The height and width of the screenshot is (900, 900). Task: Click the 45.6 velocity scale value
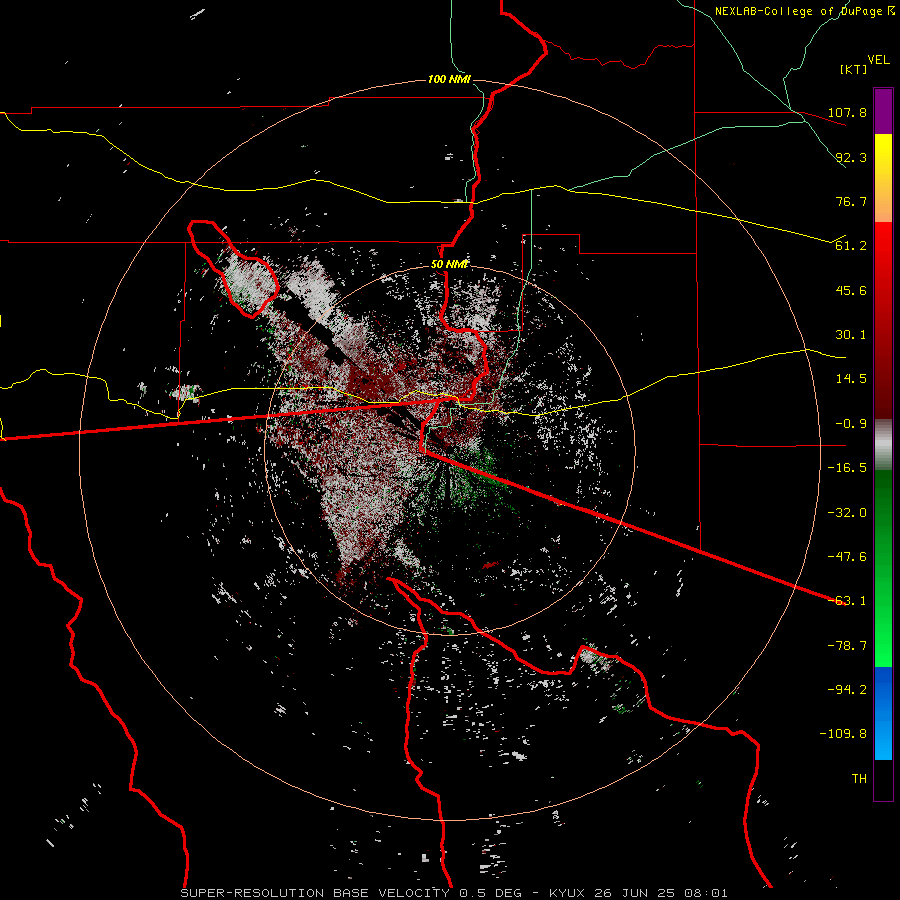point(851,290)
